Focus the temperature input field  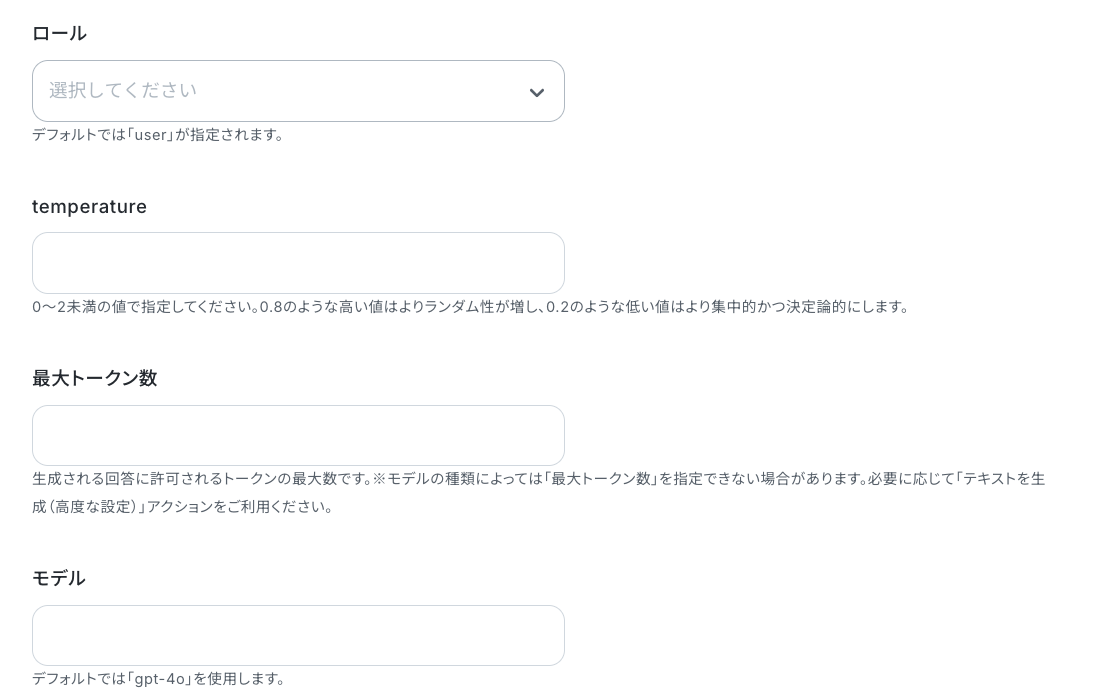pos(298,263)
